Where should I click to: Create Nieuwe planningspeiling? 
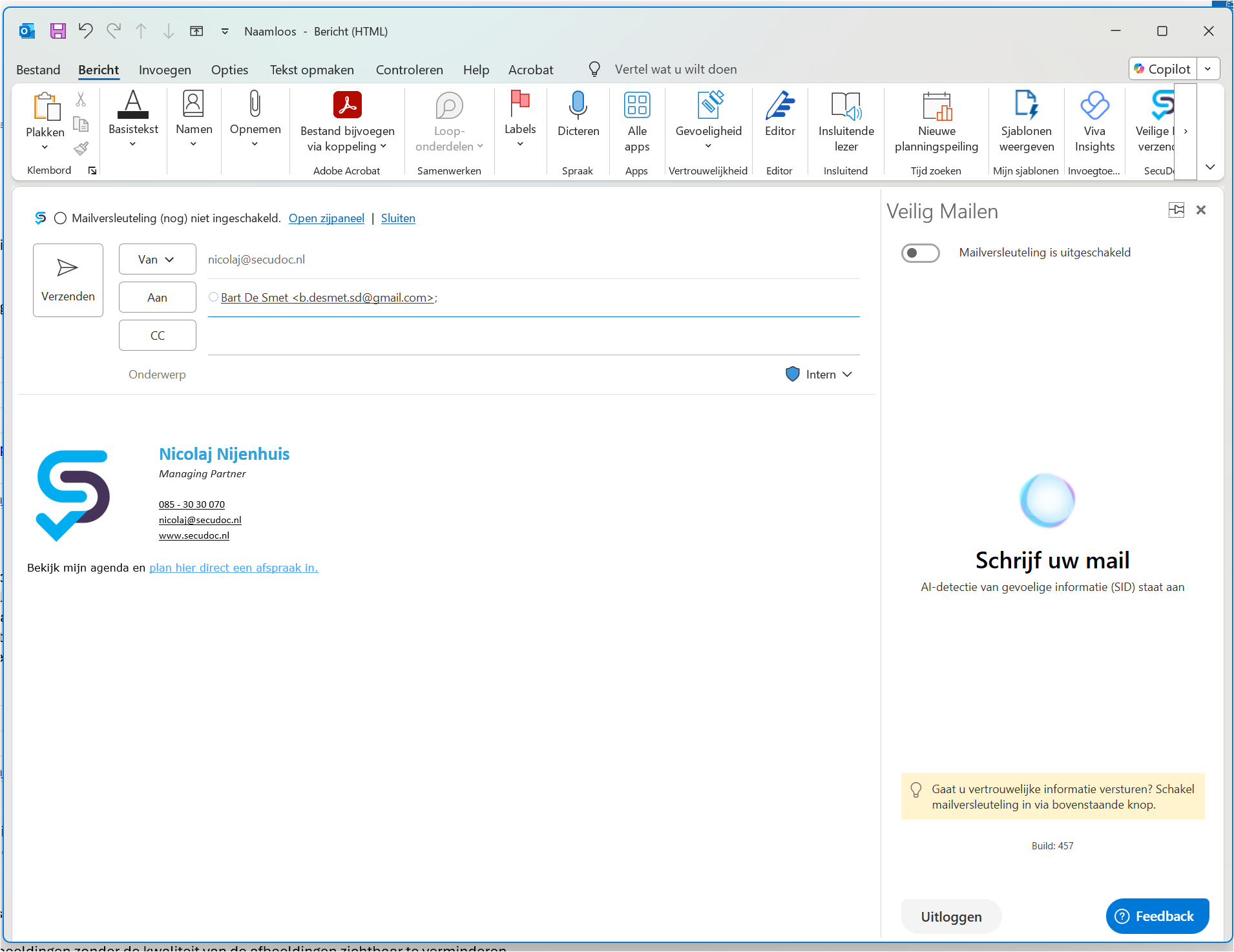coord(936,122)
